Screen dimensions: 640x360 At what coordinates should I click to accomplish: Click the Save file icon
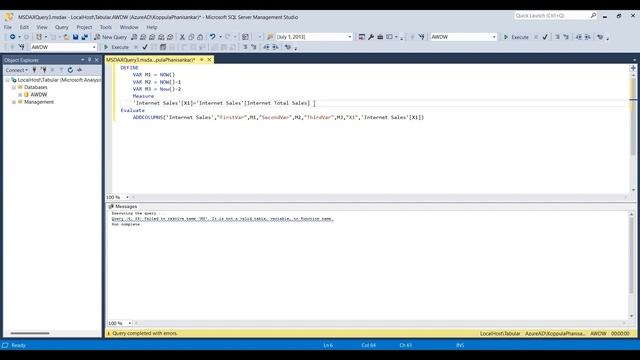[x=76, y=37]
